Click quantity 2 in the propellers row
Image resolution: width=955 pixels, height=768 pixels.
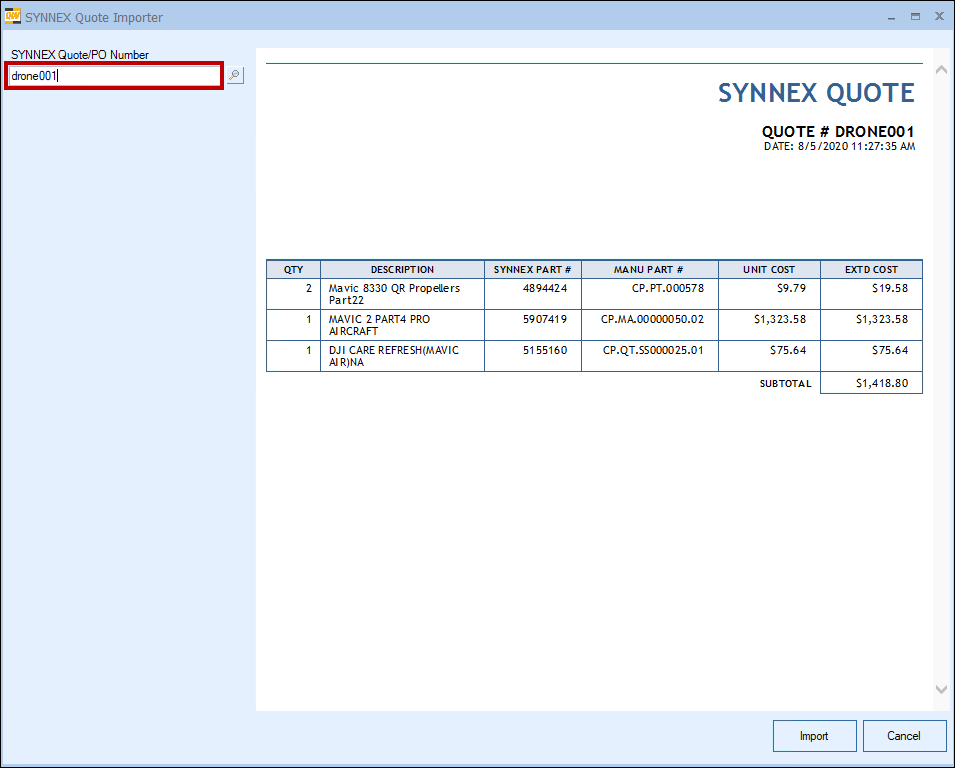[309, 288]
